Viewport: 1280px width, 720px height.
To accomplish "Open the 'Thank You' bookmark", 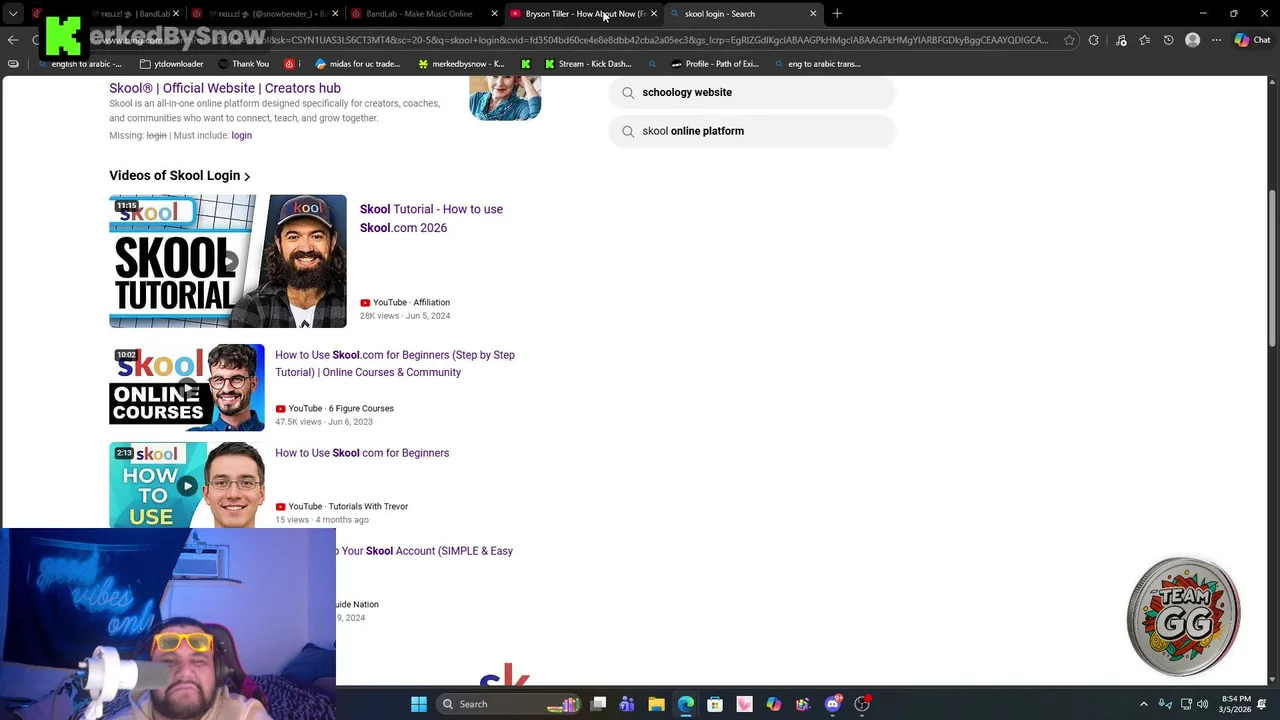I will (x=243, y=64).
